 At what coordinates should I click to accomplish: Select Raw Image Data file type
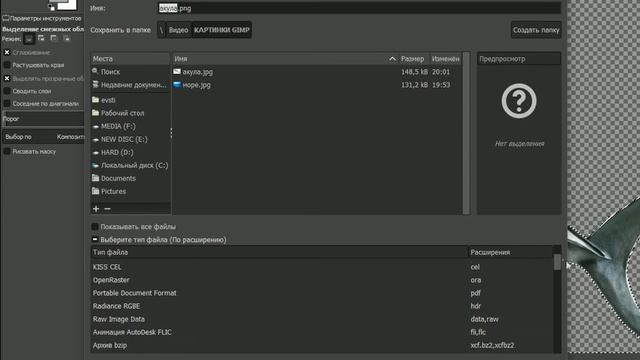click(322, 319)
